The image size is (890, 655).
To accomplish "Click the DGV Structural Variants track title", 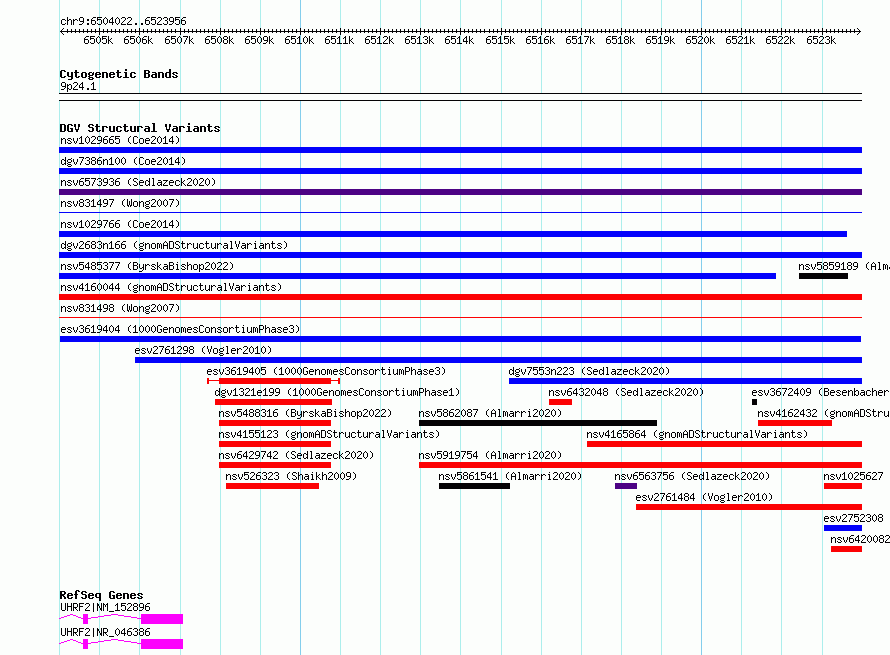I will tap(140, 128).
